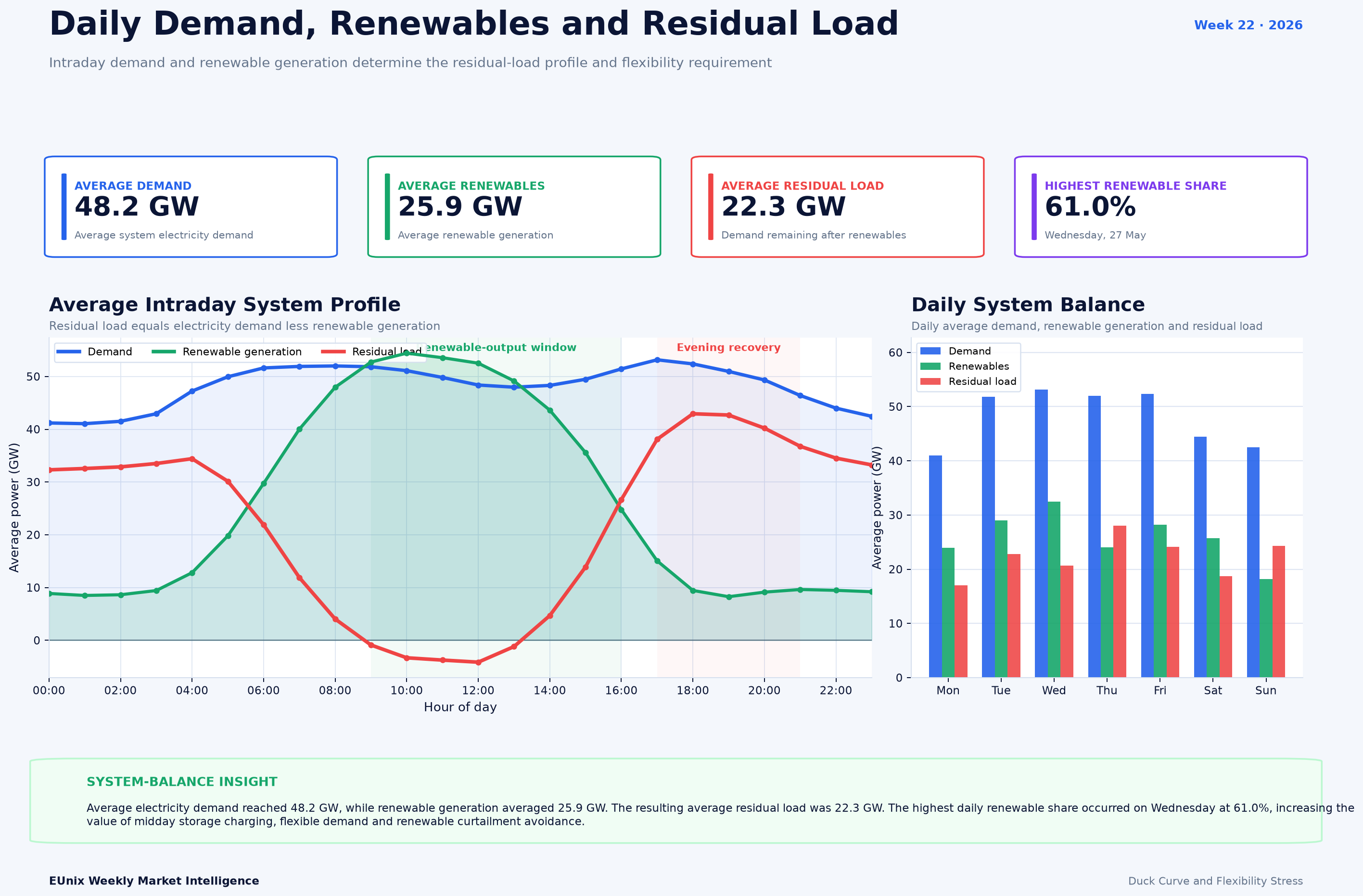
Task: Click the Residual load lowest point at 12:00
Action: point(478,662)
